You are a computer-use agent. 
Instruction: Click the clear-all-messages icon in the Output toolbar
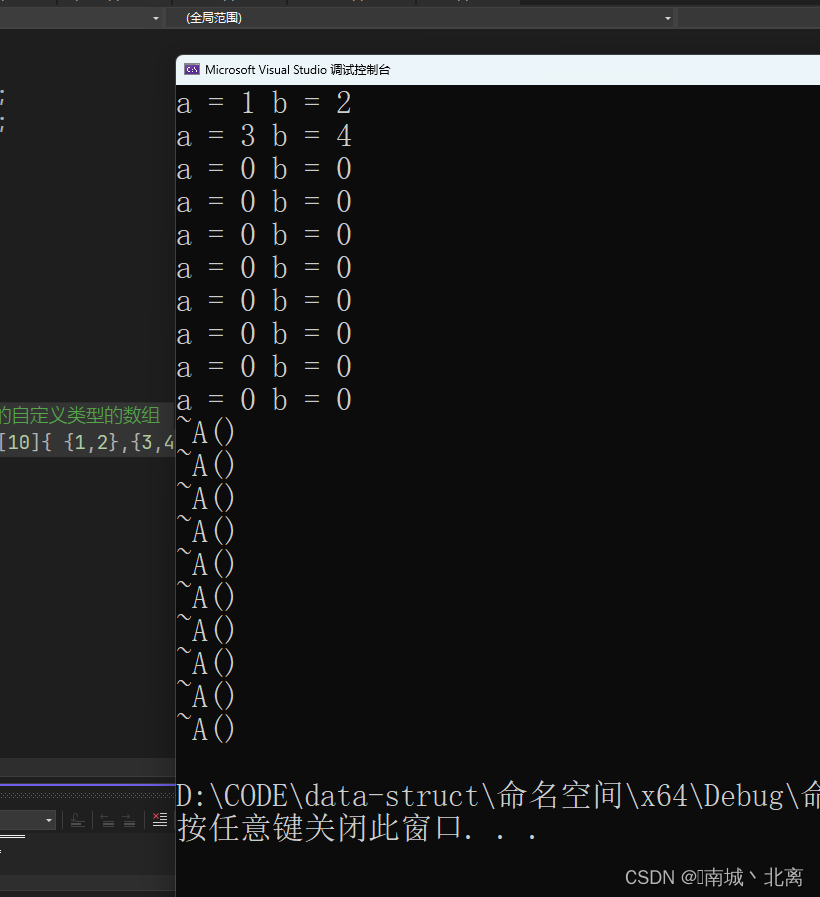[158, 820]
